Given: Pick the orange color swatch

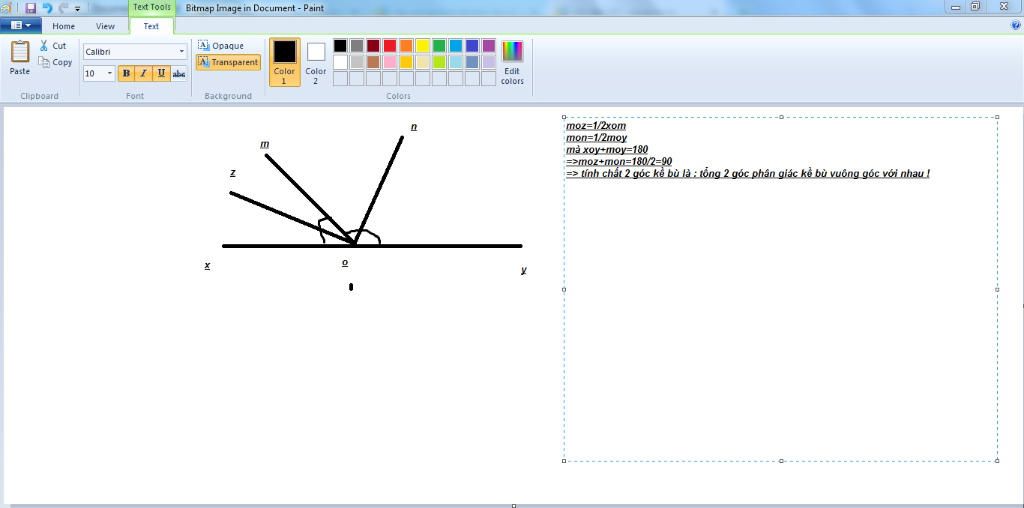Looking at the screenshot, I should tap(406, 46).
